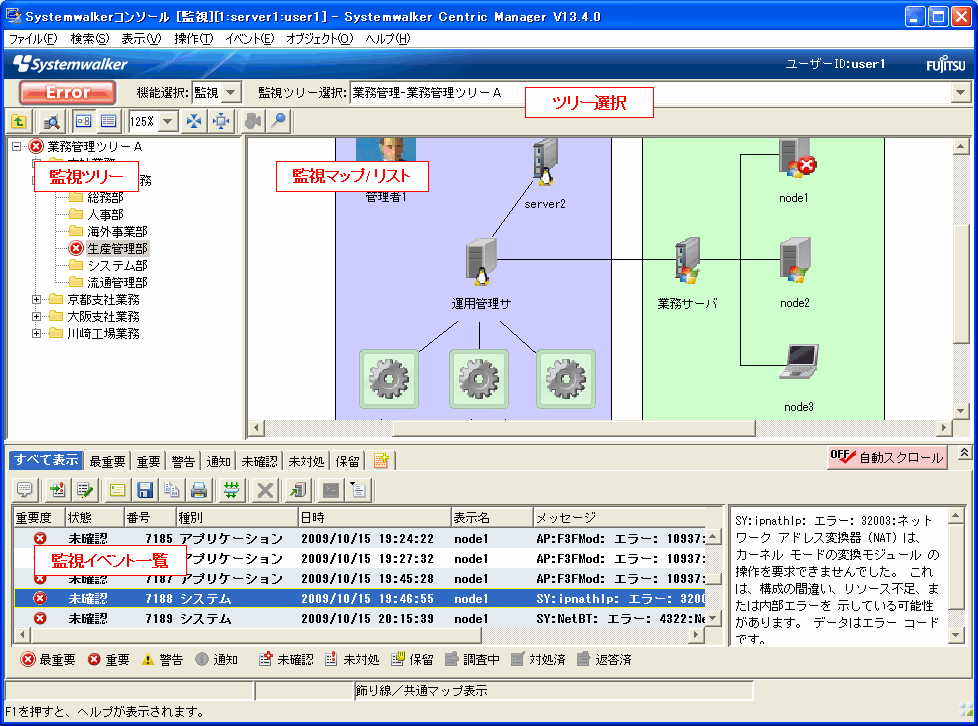Select the node3 laptop icon
The width and height of the screenshot is (978, 726).
(799, 362)
